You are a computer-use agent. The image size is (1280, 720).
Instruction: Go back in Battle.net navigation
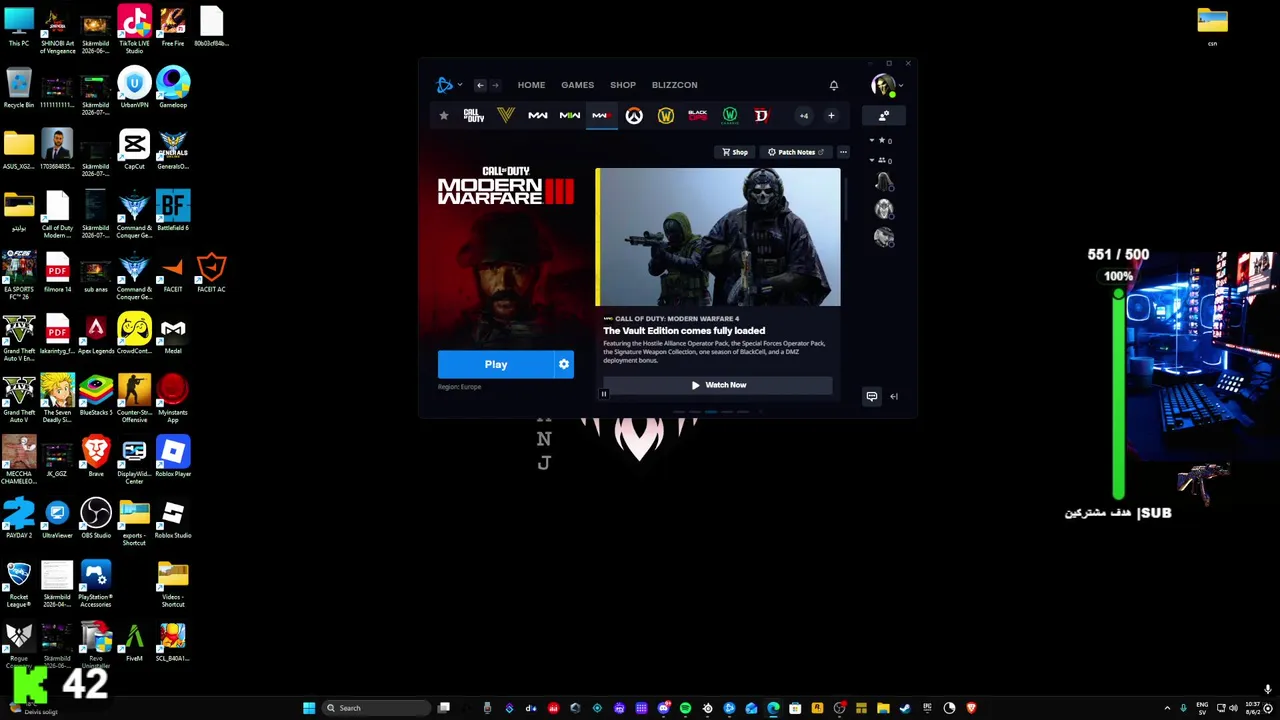(480, 85)
